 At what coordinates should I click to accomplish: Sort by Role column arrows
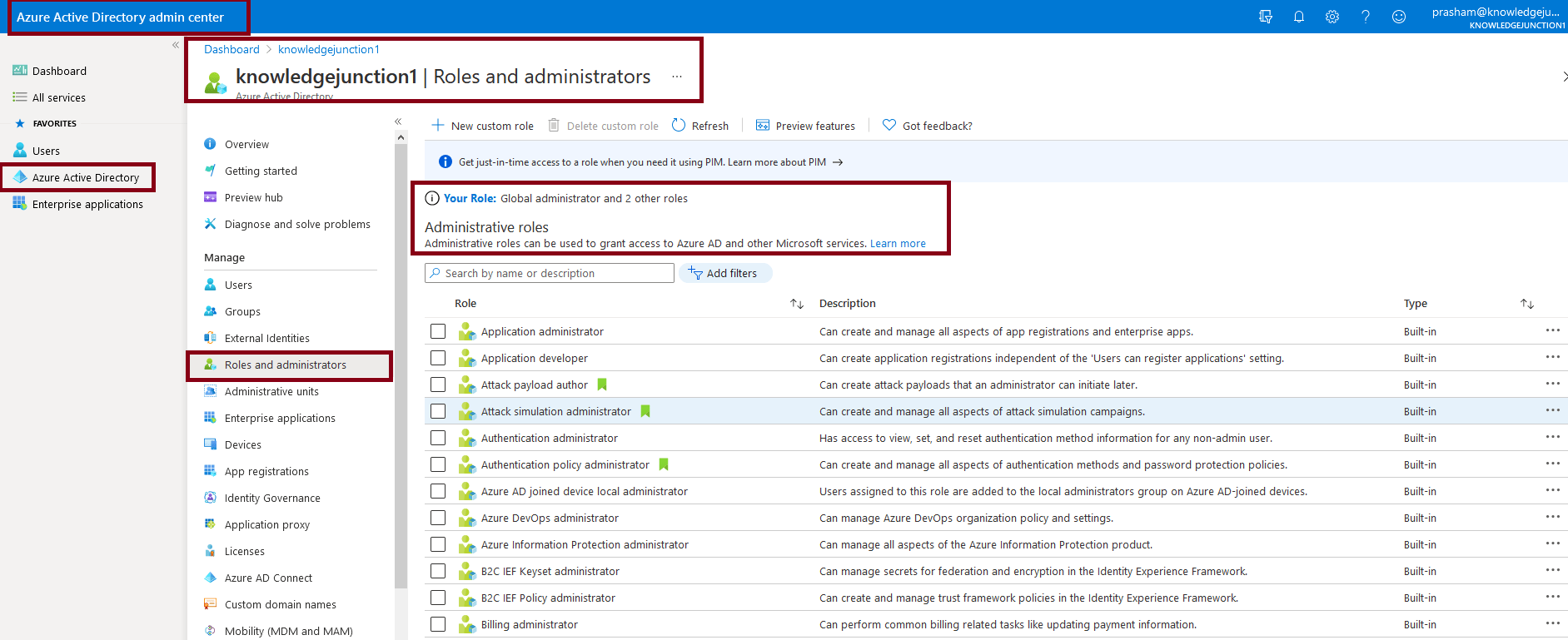(797, 304)
